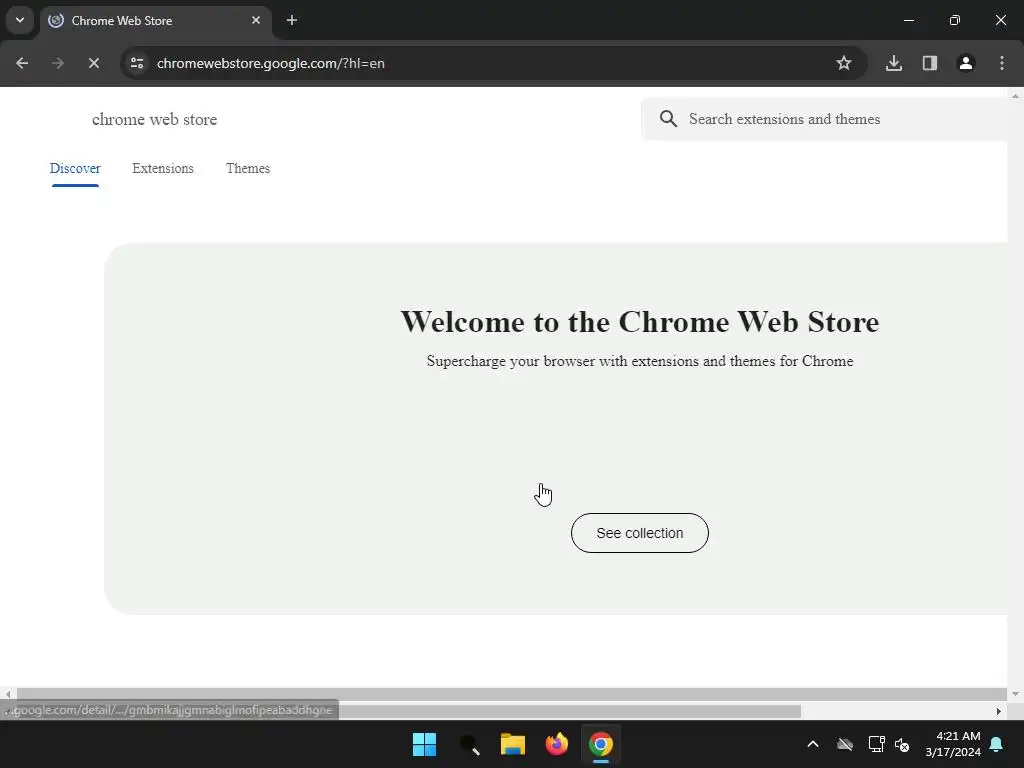Viewport: 1024px width, 768px height.
Task: Open the clock and date panel
Action: [953, 744]
